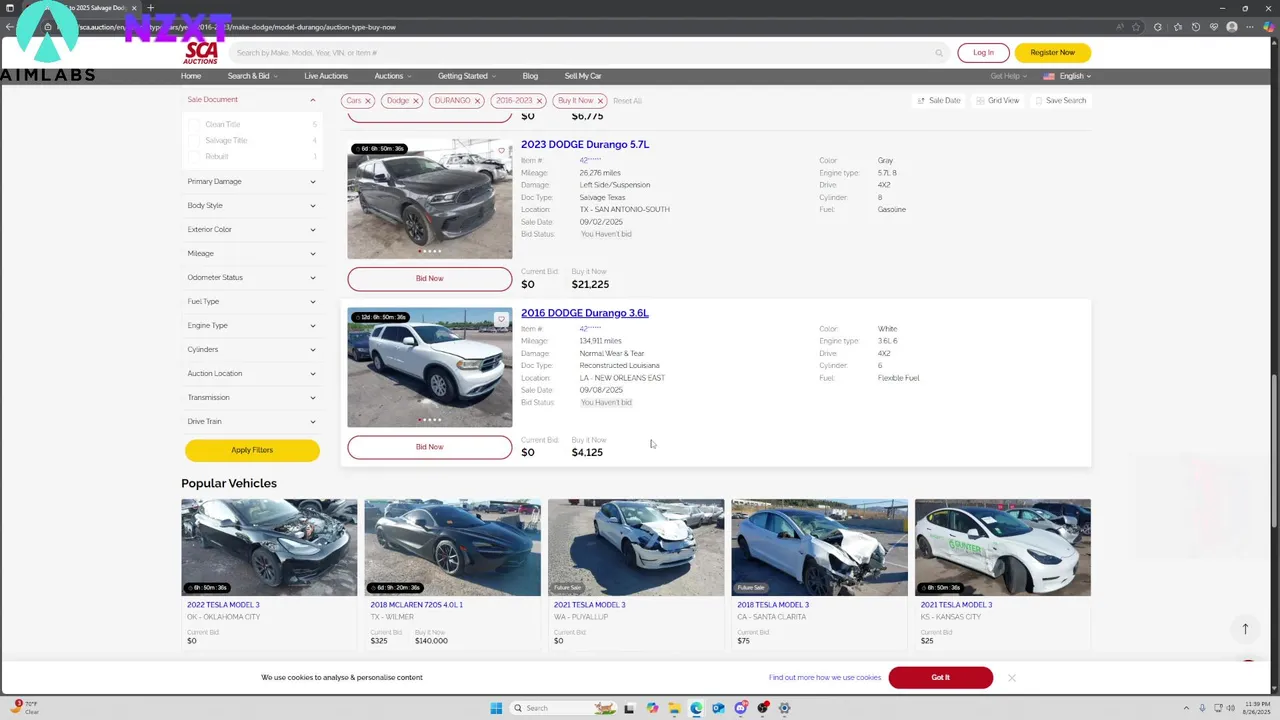Remove the Cars filter chip
This screenshot has height=720, width=1280.
[368, 101]
